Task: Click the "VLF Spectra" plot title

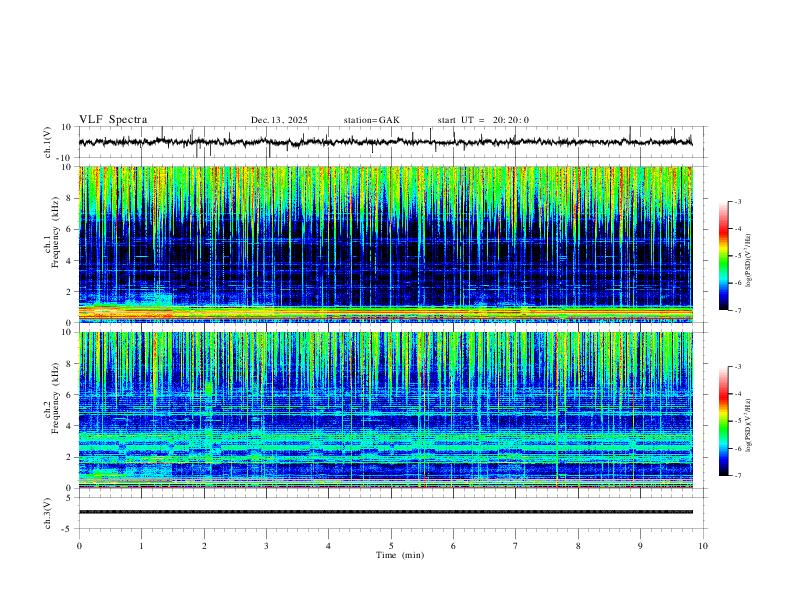Action: (x=113, y=120)
